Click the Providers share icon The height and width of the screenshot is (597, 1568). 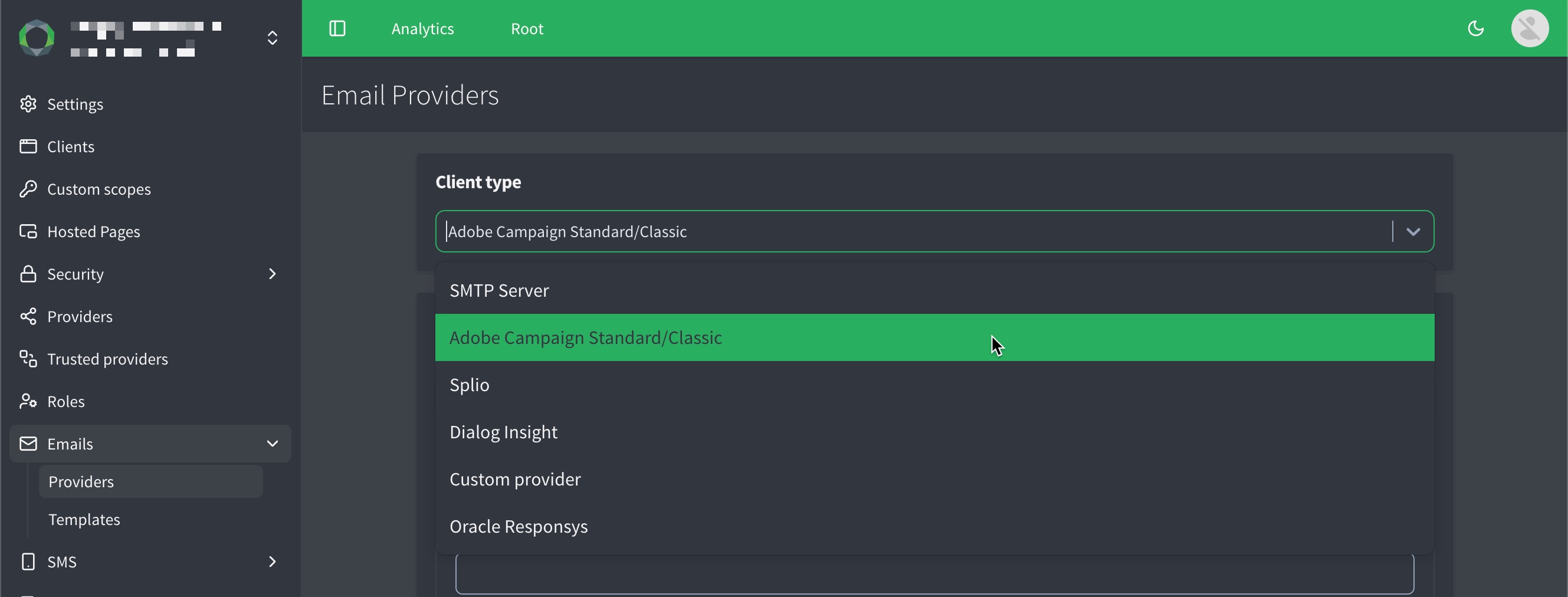[x=28, y=316]
